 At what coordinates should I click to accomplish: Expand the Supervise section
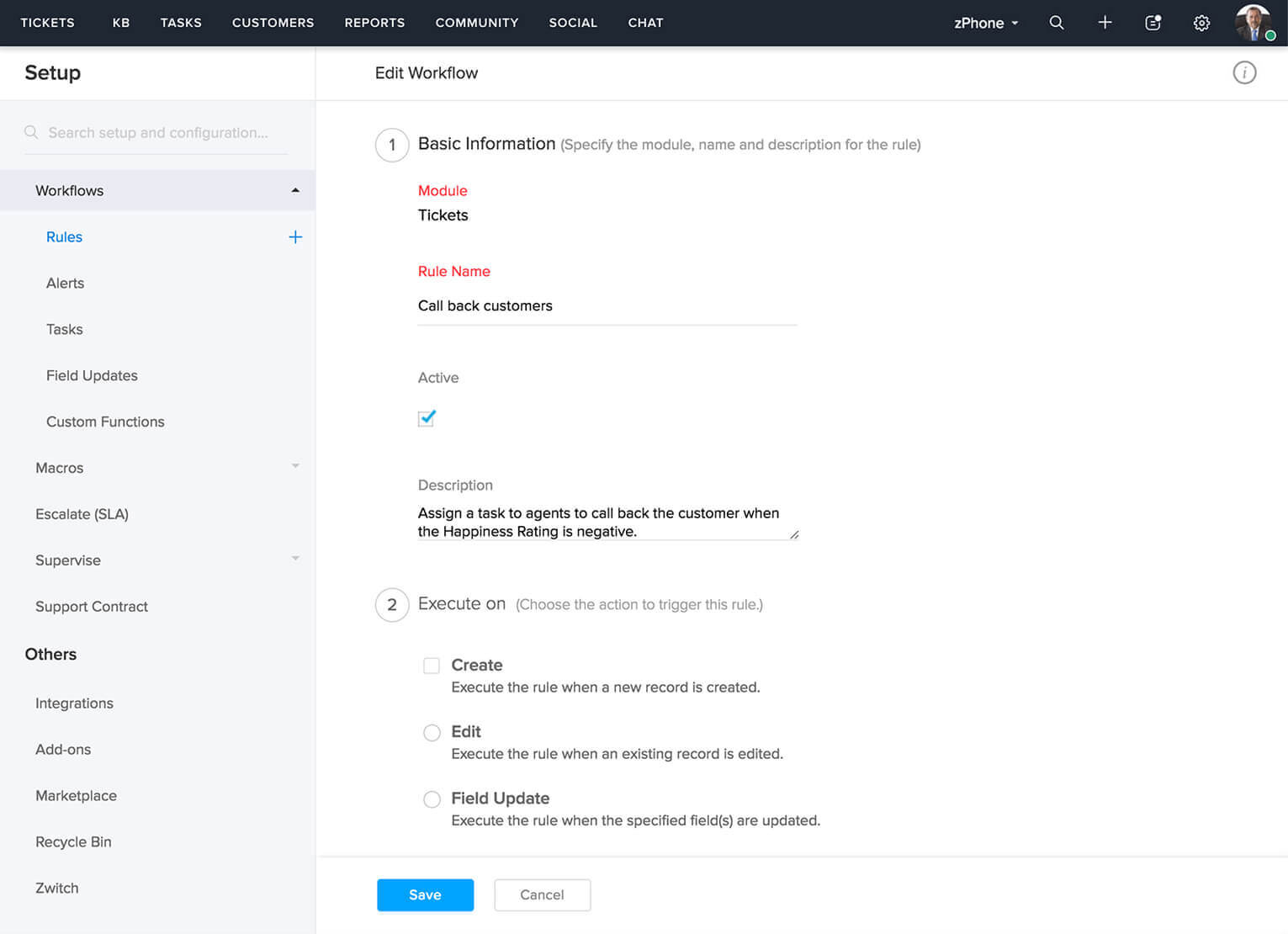pos(294,559)
